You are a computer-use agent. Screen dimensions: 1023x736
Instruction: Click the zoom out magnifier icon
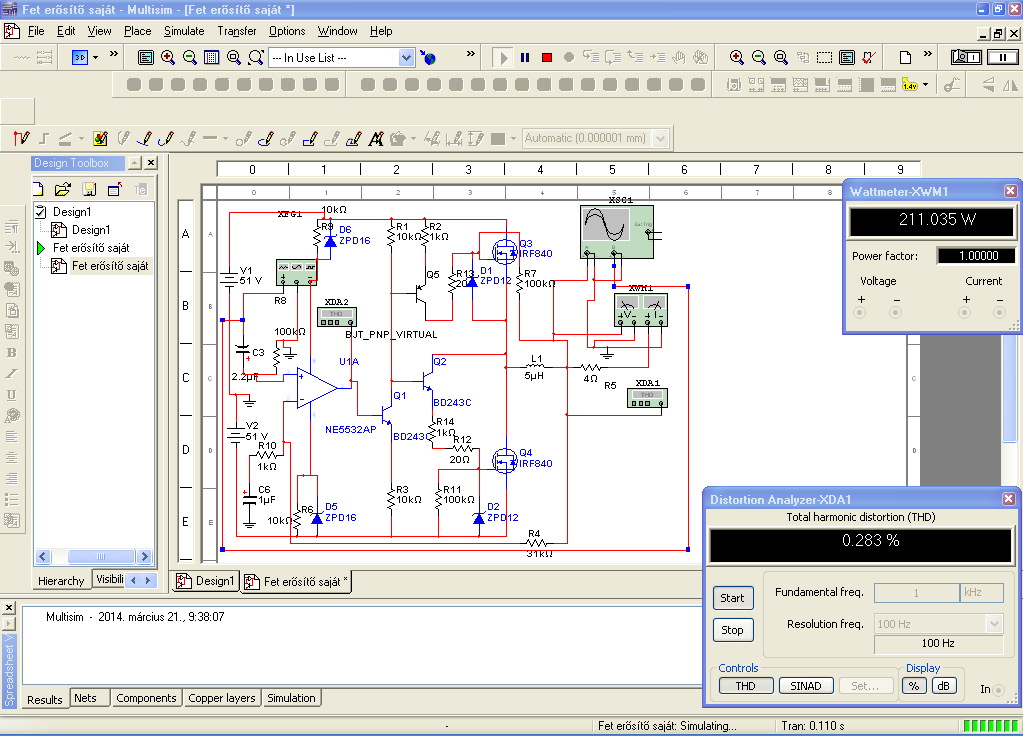pos(189,58)
